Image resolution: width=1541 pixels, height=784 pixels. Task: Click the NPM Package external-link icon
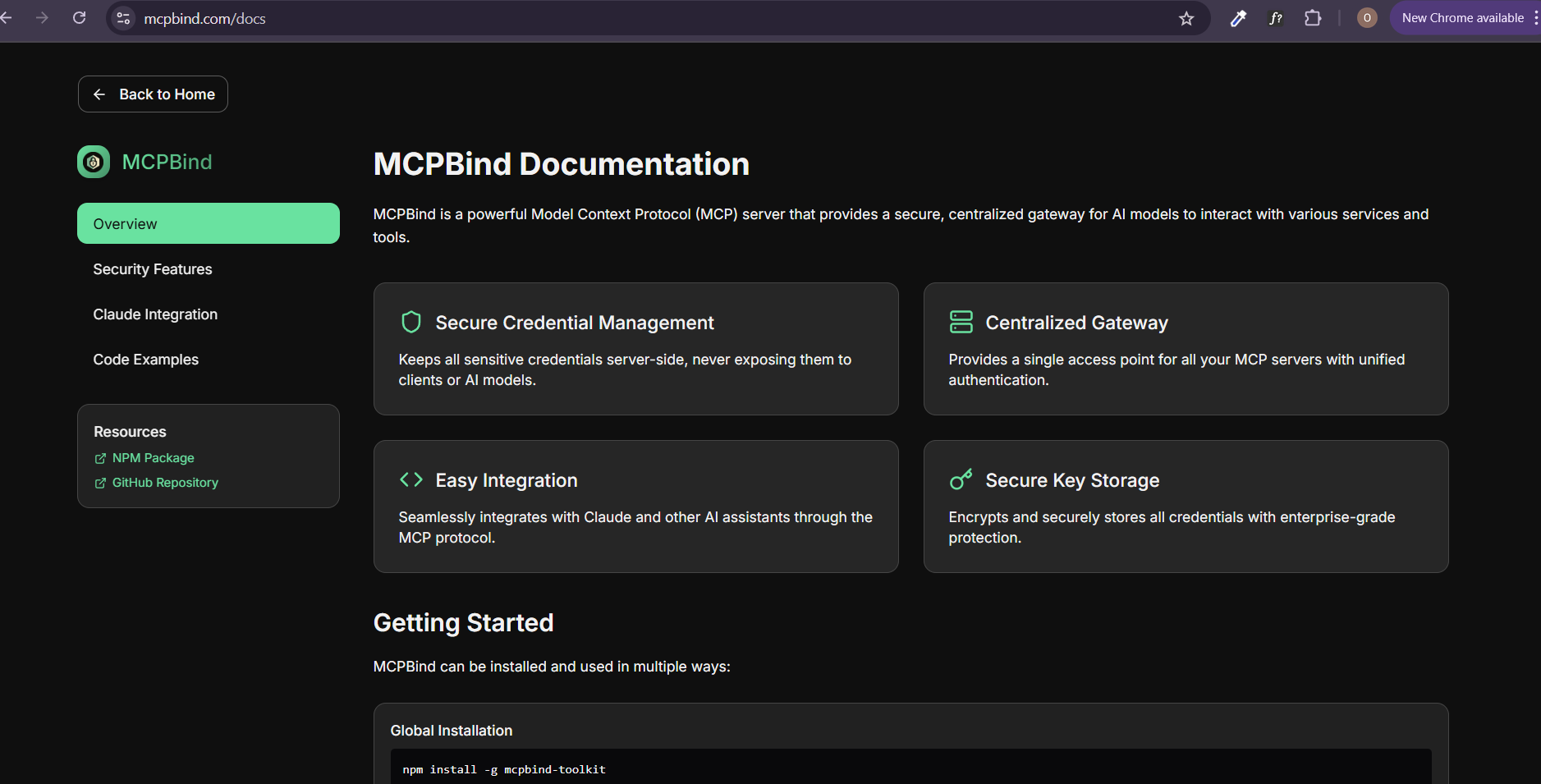100,458
